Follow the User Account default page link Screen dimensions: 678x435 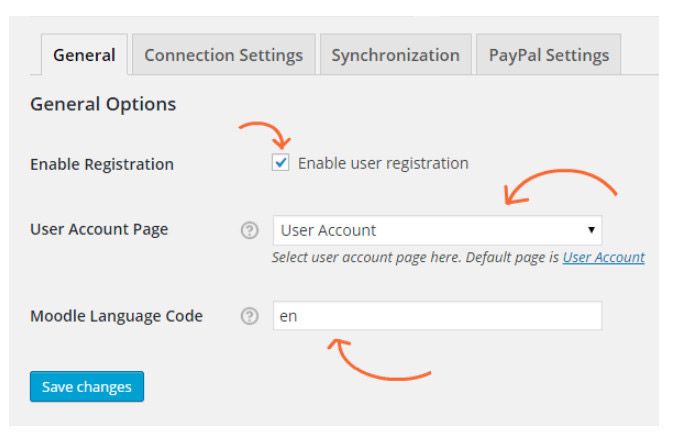[x=603, y=257]
